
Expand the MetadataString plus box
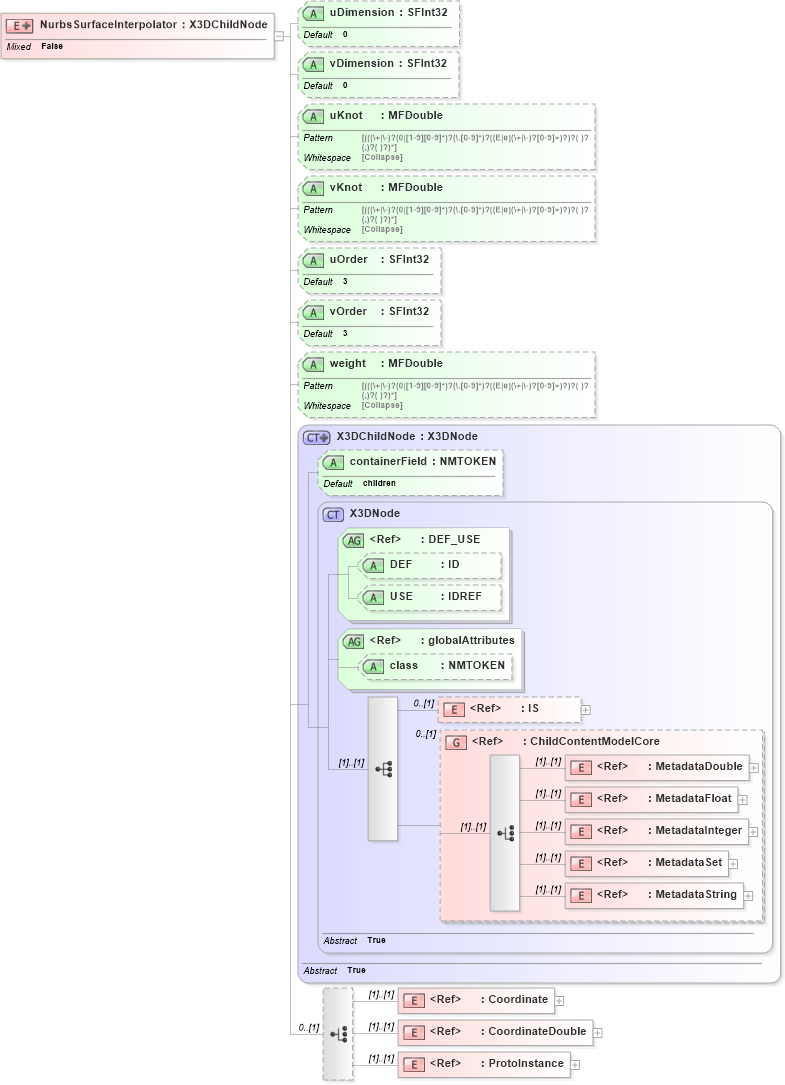748,896
